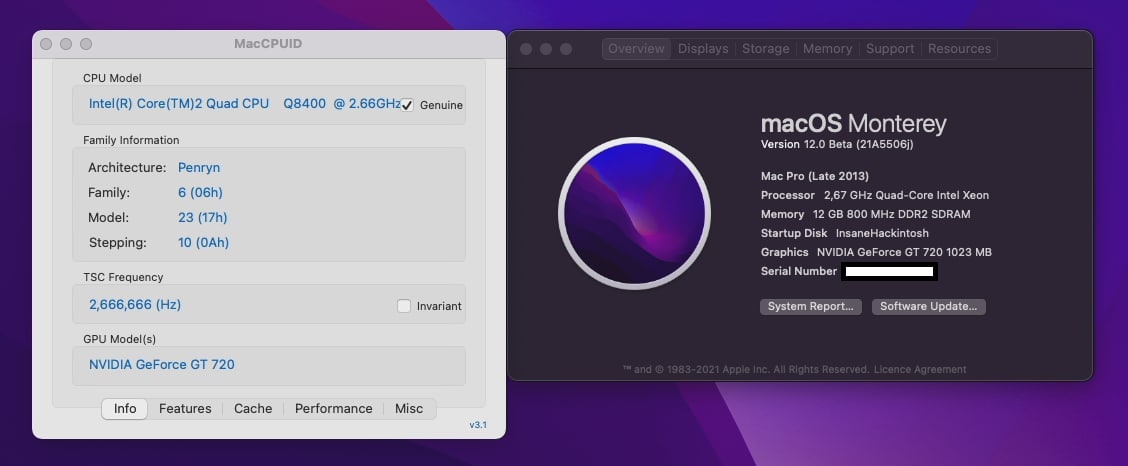This screenshot has height=466, width=1128.
Task: Click the Stepping value 10 (0Ah)
Action: [203, 242]
